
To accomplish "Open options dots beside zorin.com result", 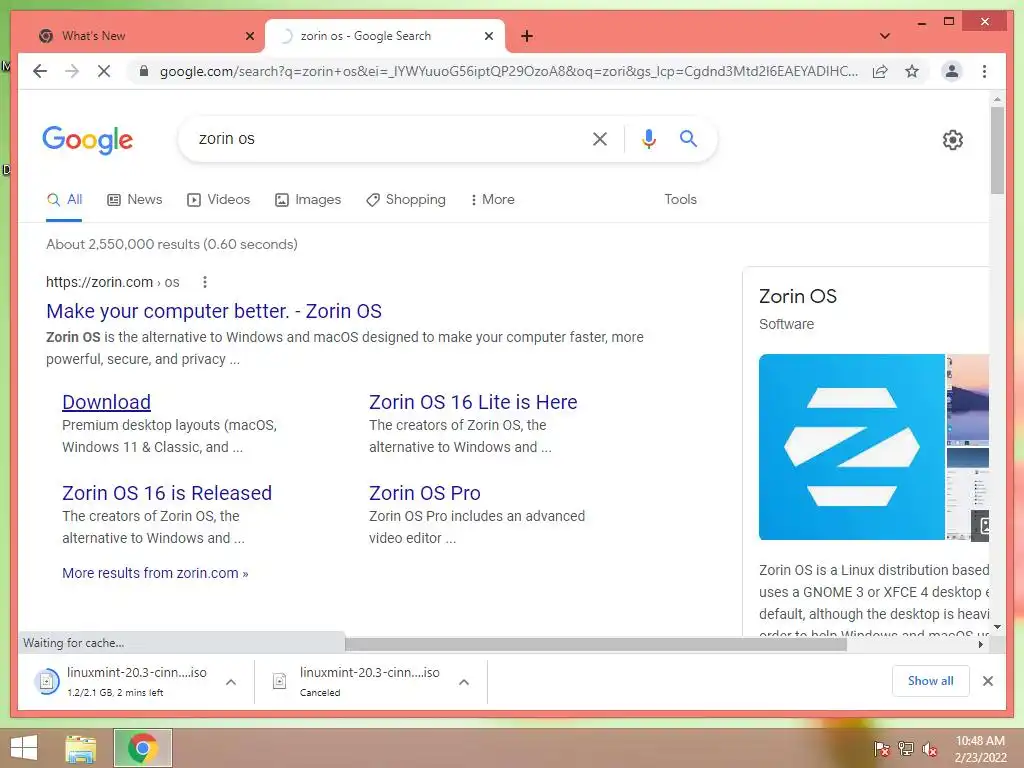I will 205,282.
